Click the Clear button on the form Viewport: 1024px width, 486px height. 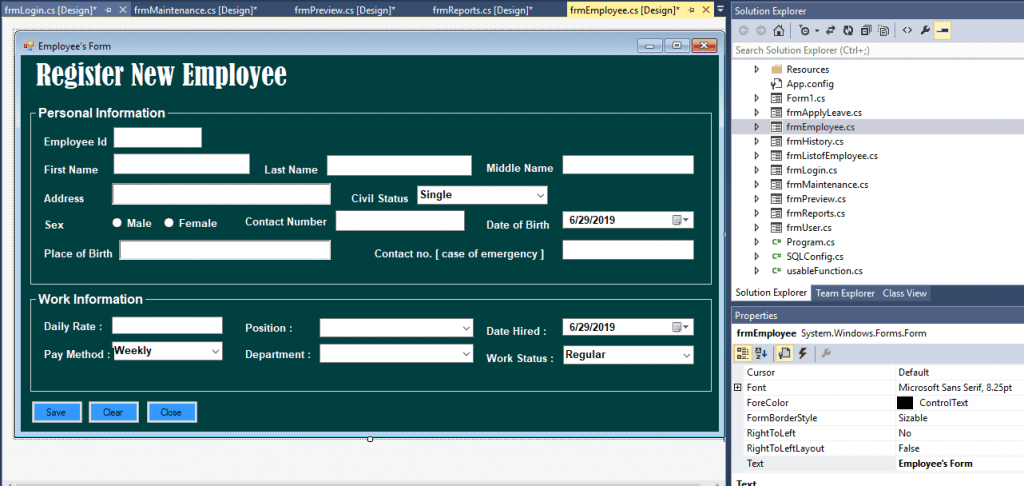coord(114,412)
